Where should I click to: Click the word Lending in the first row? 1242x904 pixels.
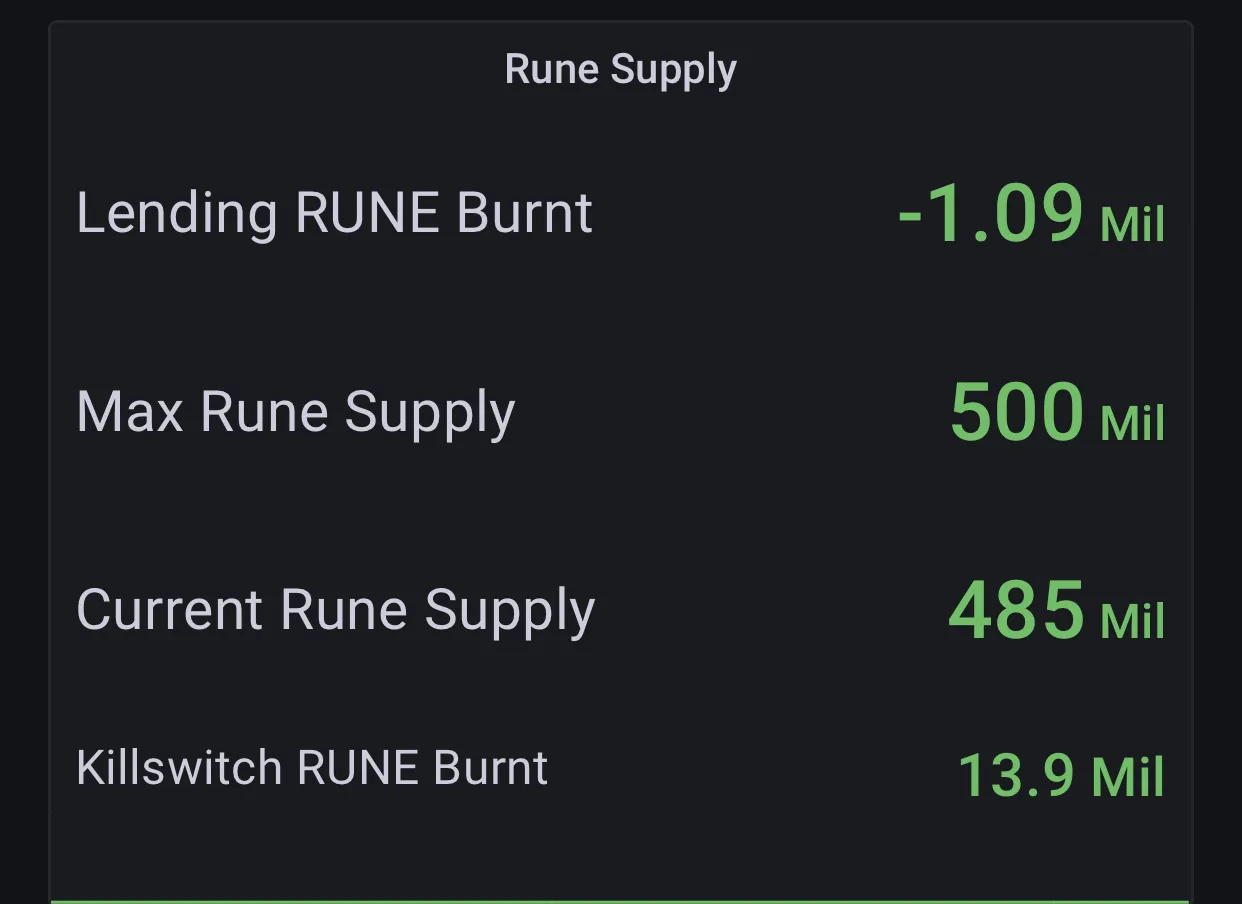pos(177,213)
